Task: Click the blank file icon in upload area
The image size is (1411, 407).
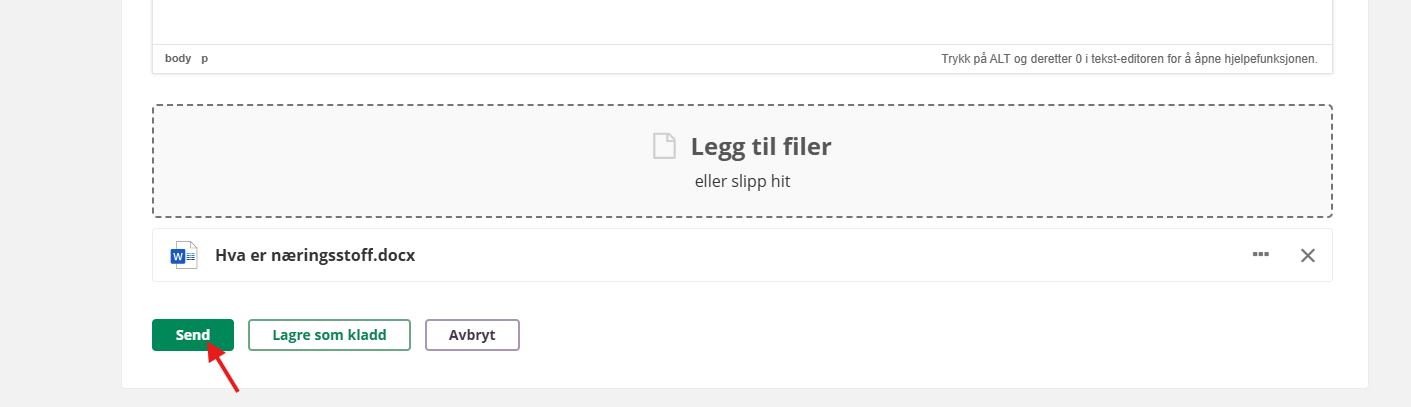Action: point(664,147)
